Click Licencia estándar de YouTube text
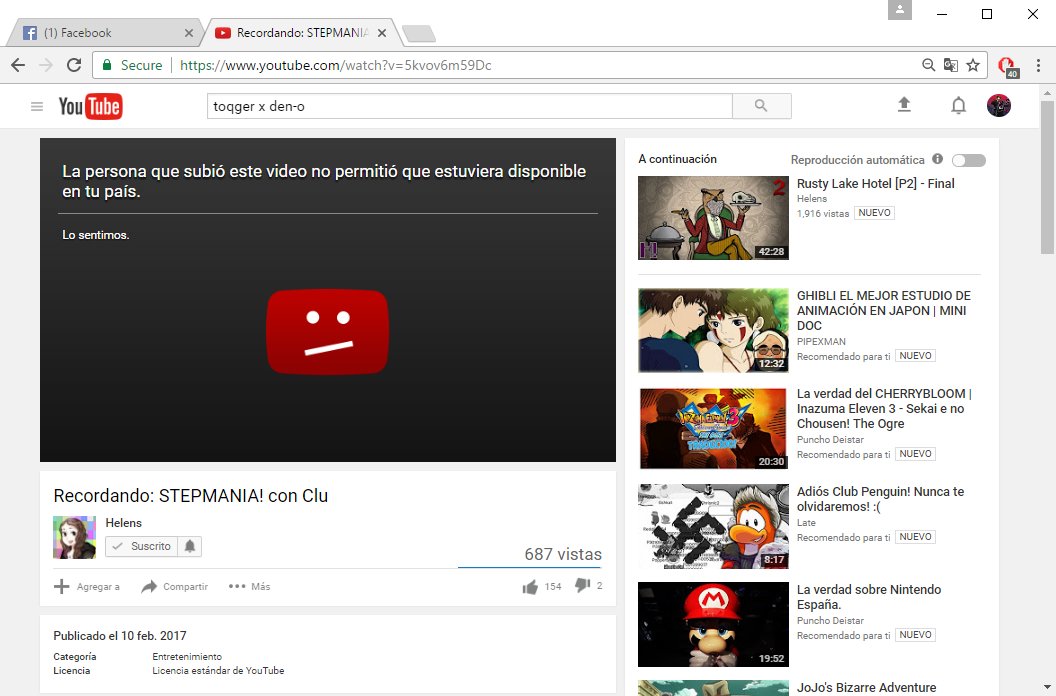This screenshot has height=696, width=1056. pos(218,670)
